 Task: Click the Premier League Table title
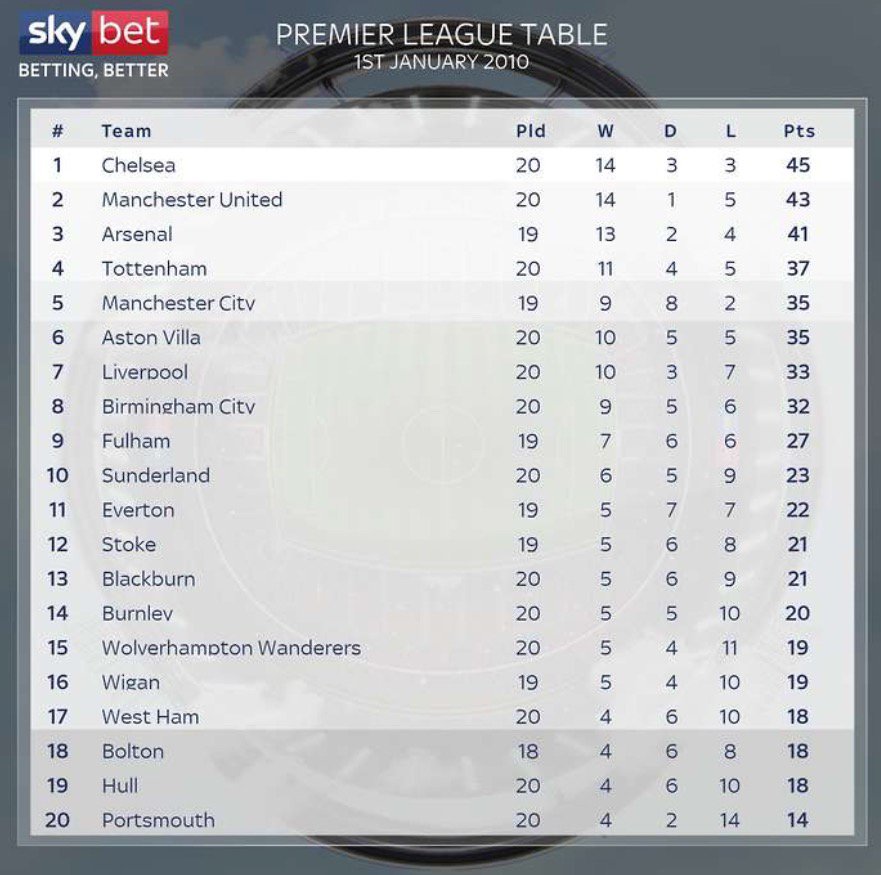click(x=442, y=34)
